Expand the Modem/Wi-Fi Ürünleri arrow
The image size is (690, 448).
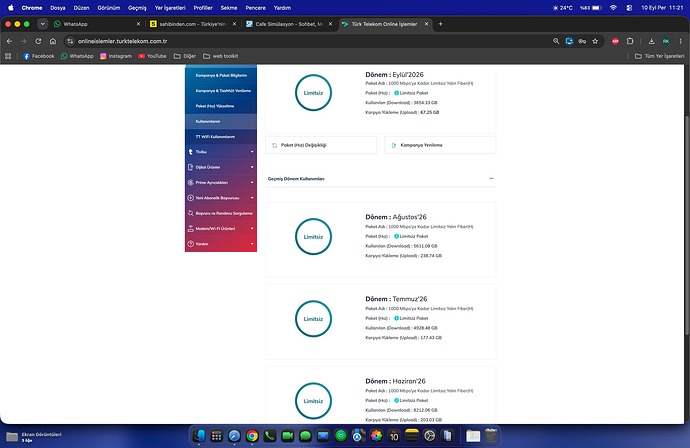tap(252, 228)
